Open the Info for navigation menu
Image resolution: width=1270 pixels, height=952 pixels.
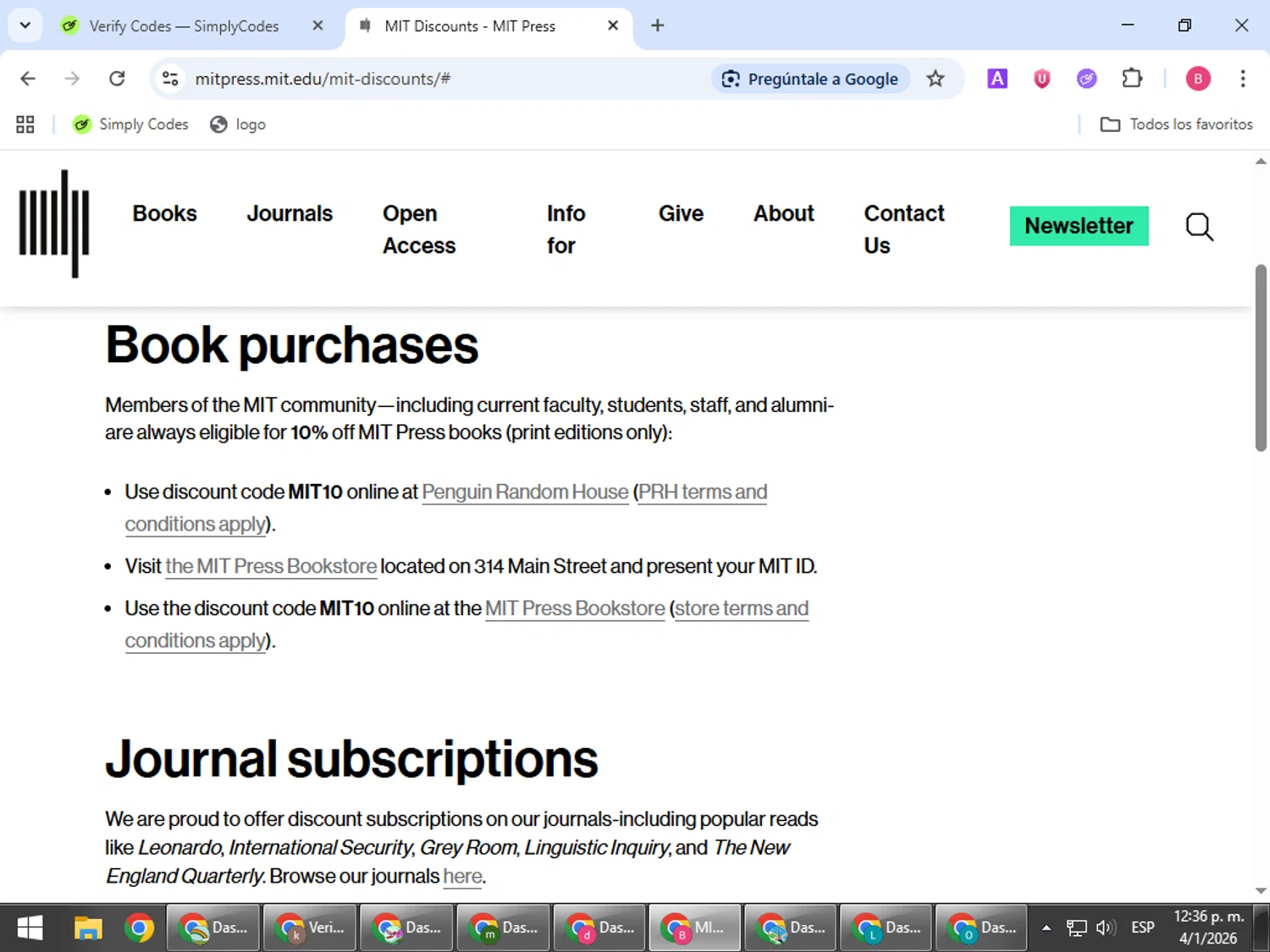(x=566, y=229)
